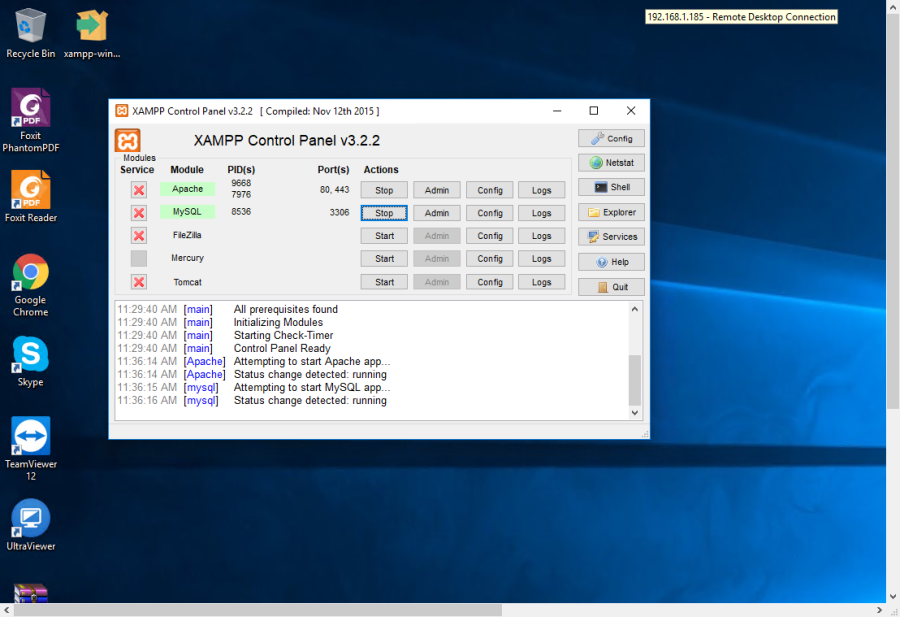
Task: Quit the XAMPP Control Panel
Action: (611, 287)
